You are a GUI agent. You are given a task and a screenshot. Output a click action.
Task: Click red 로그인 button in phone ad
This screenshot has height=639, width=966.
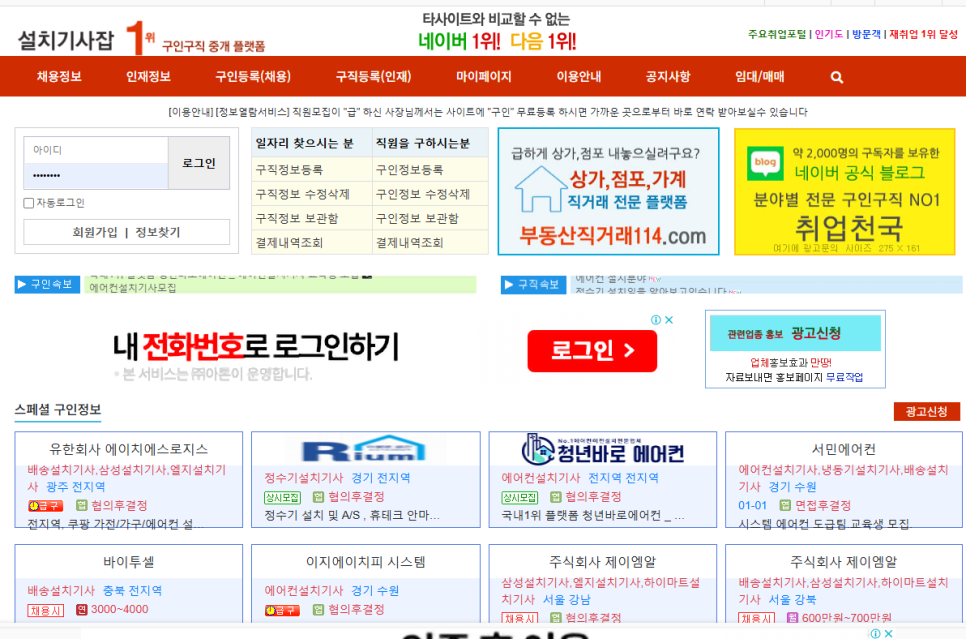pos(592,351)
